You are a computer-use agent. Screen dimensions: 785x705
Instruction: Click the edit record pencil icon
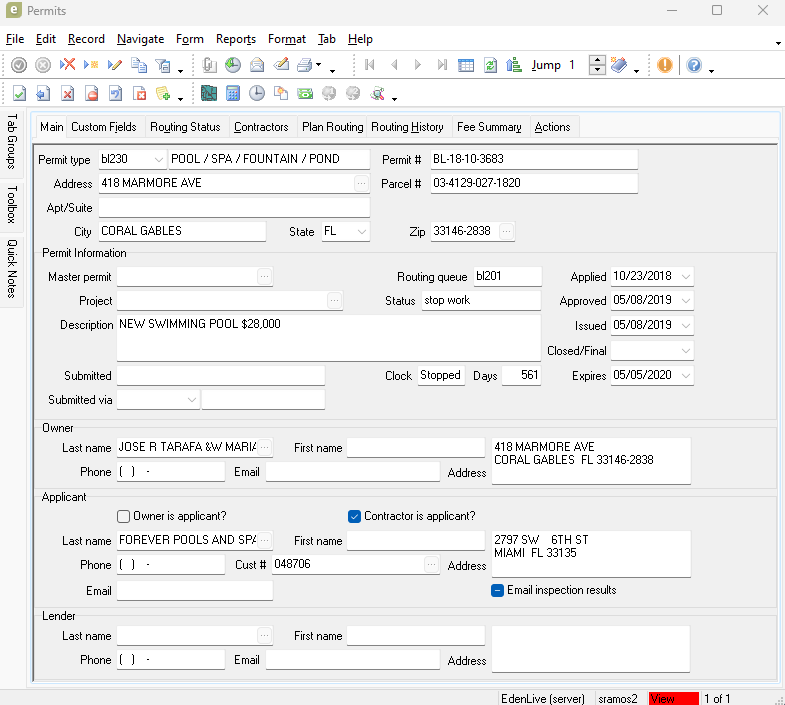coord(114,65)
